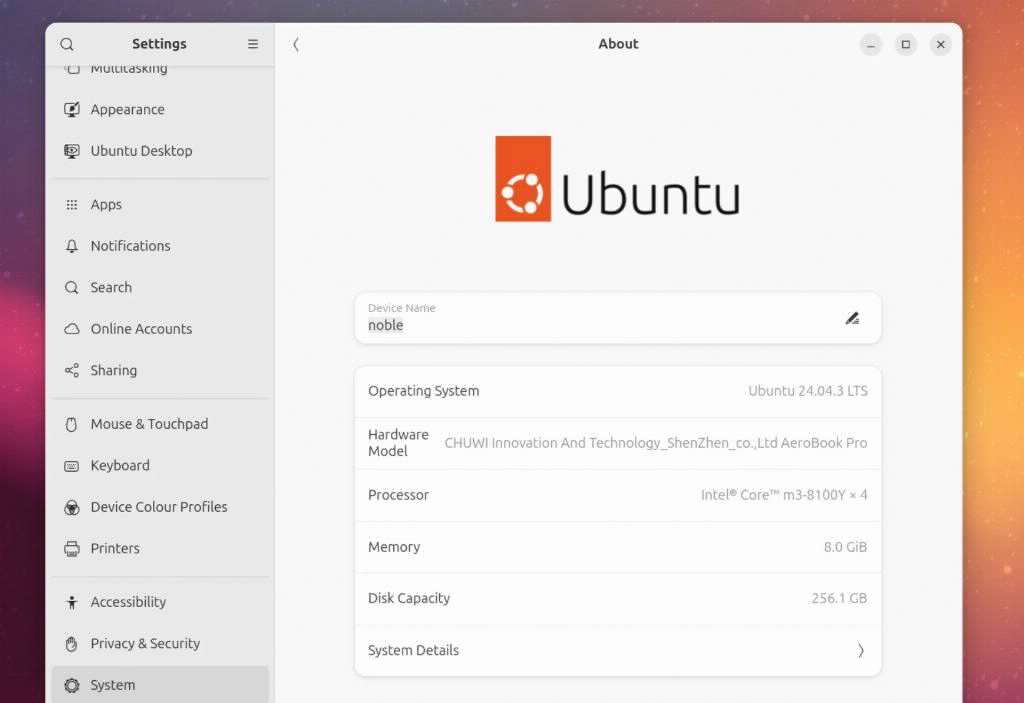
Task: Click the Processor row label
Action: pos(398,495)
